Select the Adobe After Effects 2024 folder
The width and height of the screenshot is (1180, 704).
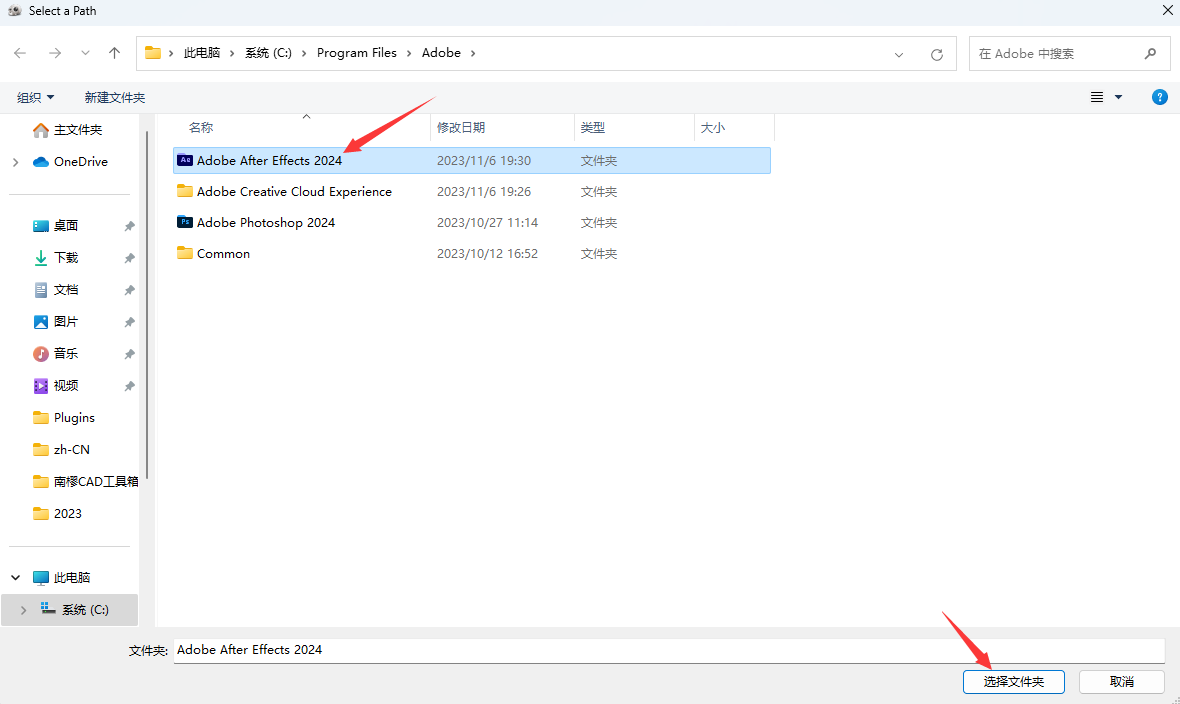[x=472, y=160]
